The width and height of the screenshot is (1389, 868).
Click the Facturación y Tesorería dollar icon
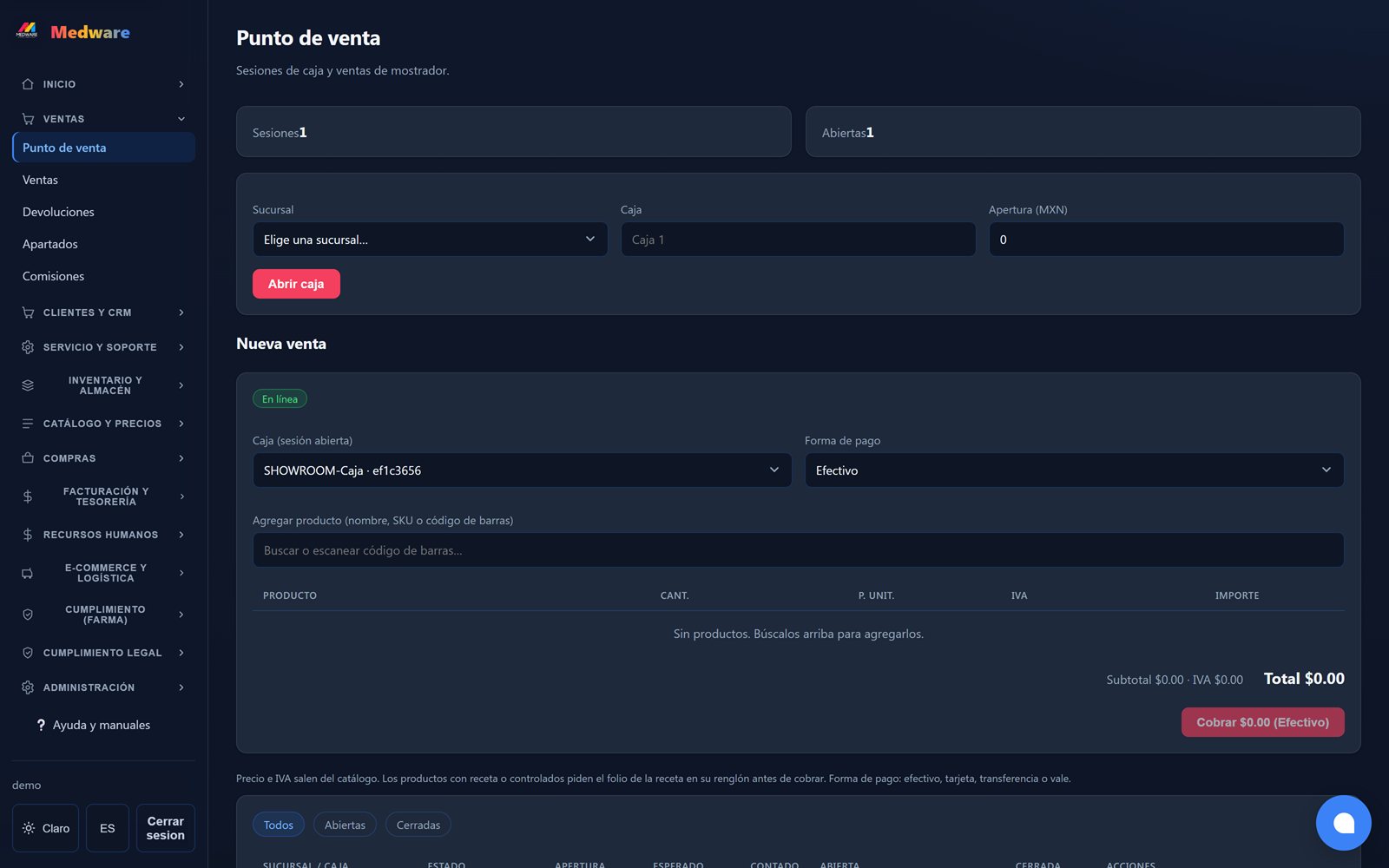tap(28, 496)
